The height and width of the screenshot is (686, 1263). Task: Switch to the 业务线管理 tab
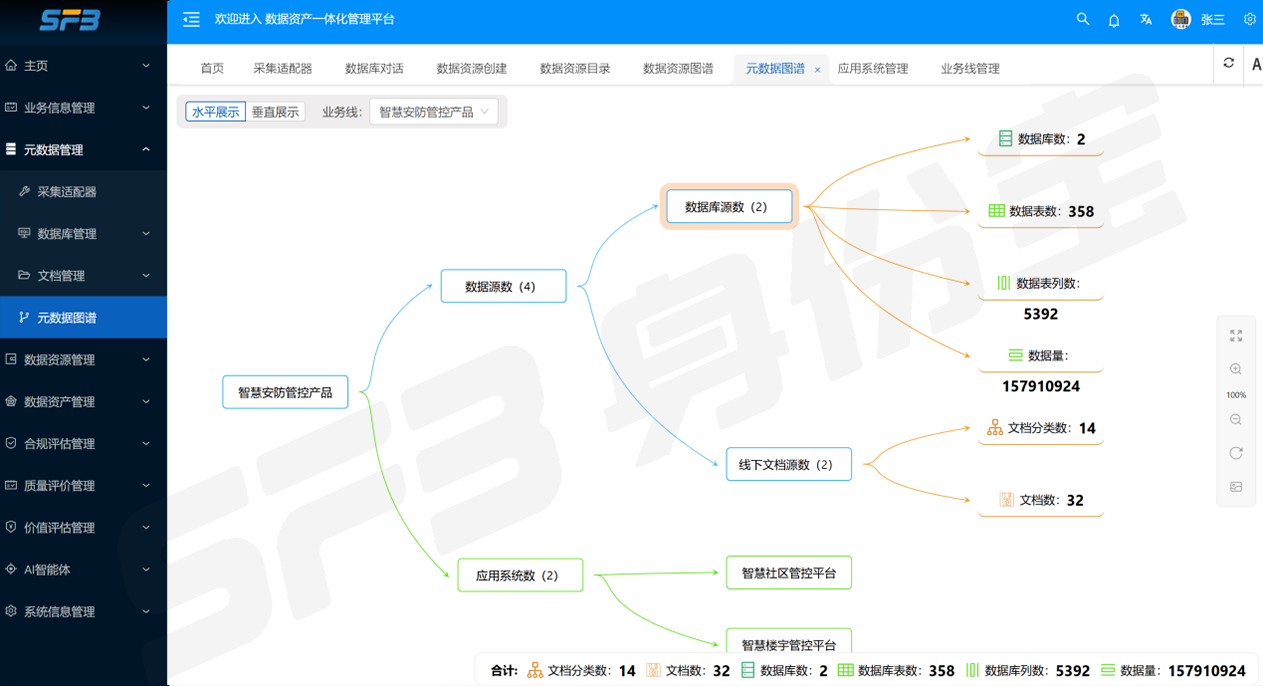coord(970,68)
